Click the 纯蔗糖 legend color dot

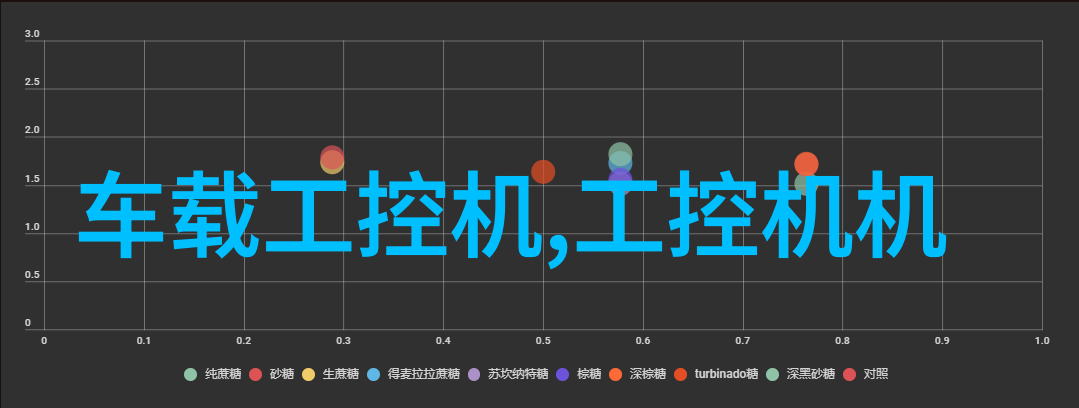coord(191,374)
